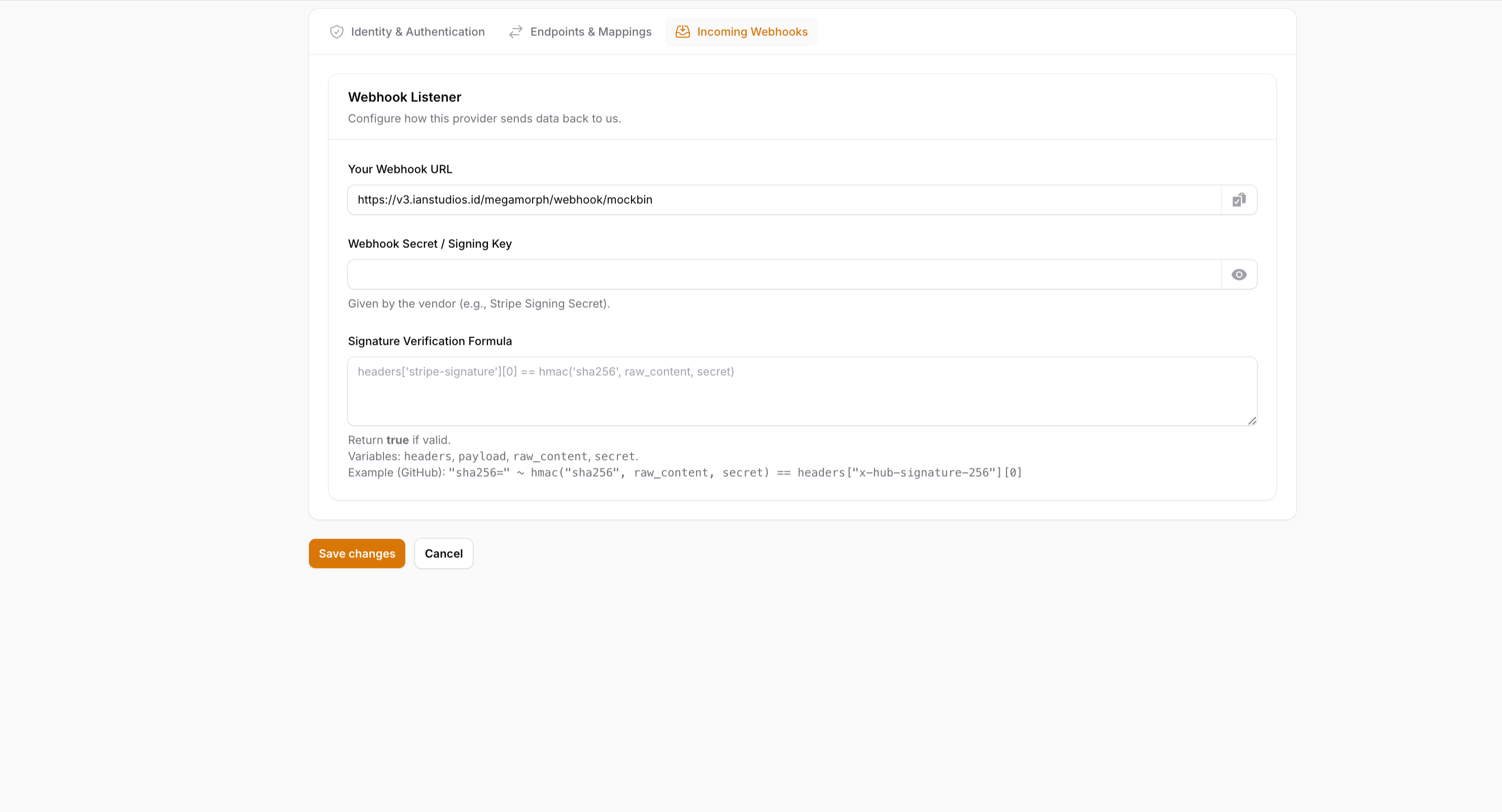Click the formula textarea resize handle
The image size is (1502, 812).
(x=1252, y=421)
